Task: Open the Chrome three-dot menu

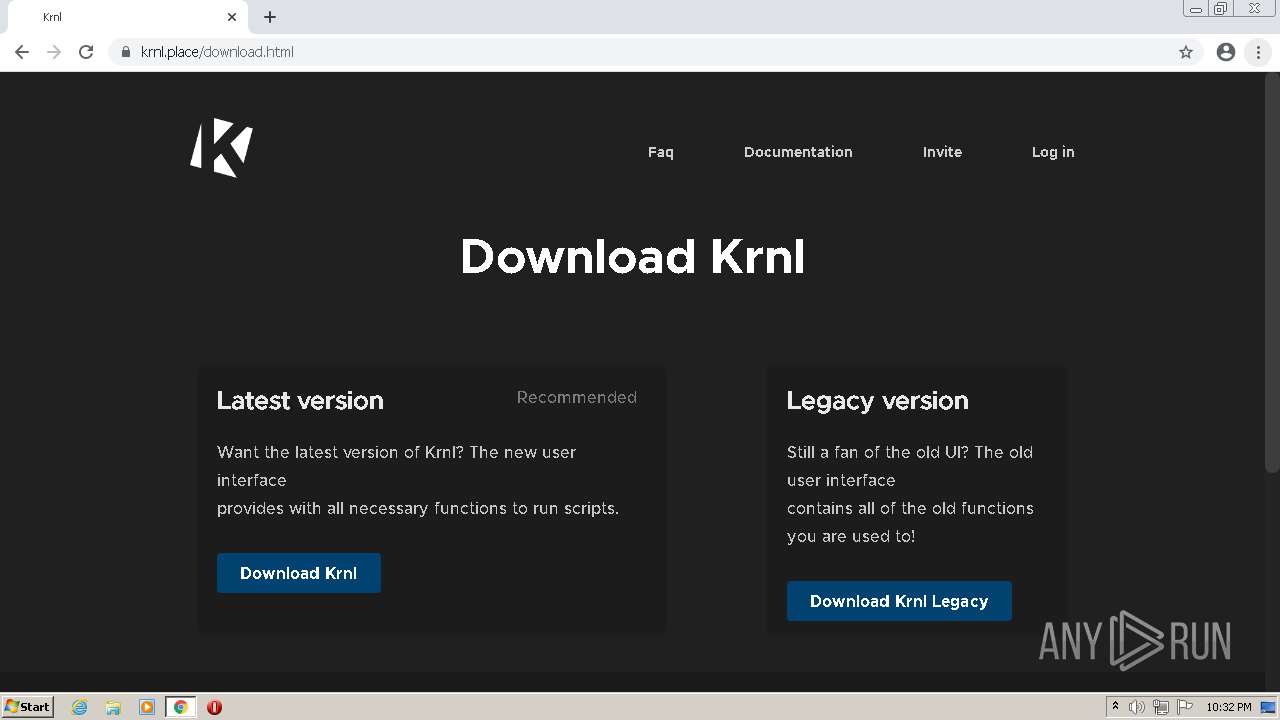Action: click(x=1258, y=52)
